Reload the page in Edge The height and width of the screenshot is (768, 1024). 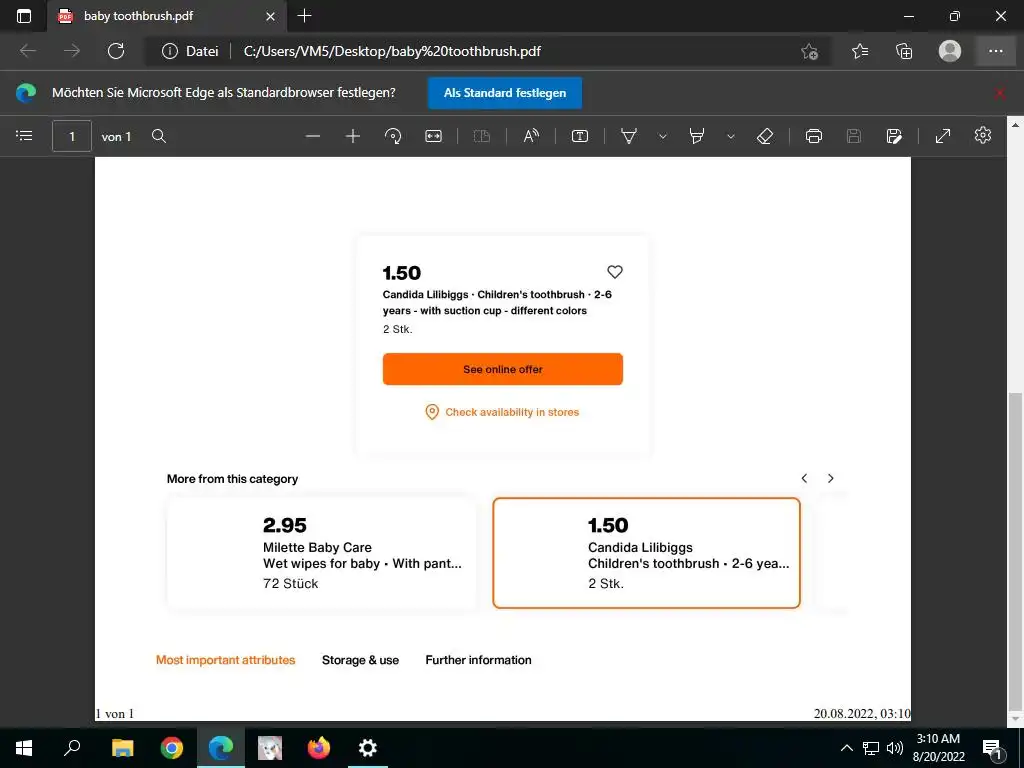[116, 51]
